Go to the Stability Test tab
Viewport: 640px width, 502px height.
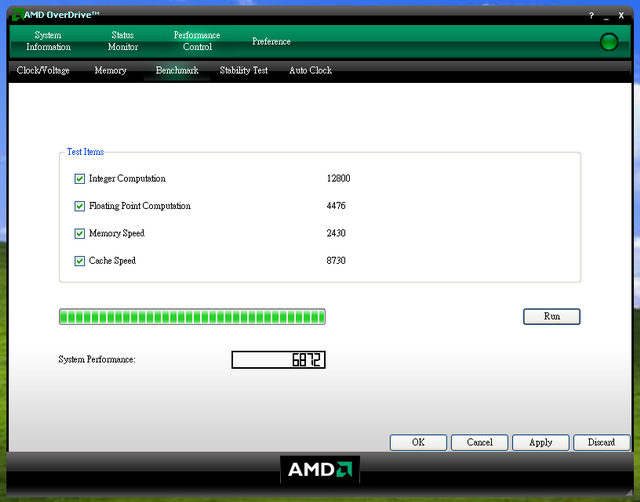[x=244, y=71]
